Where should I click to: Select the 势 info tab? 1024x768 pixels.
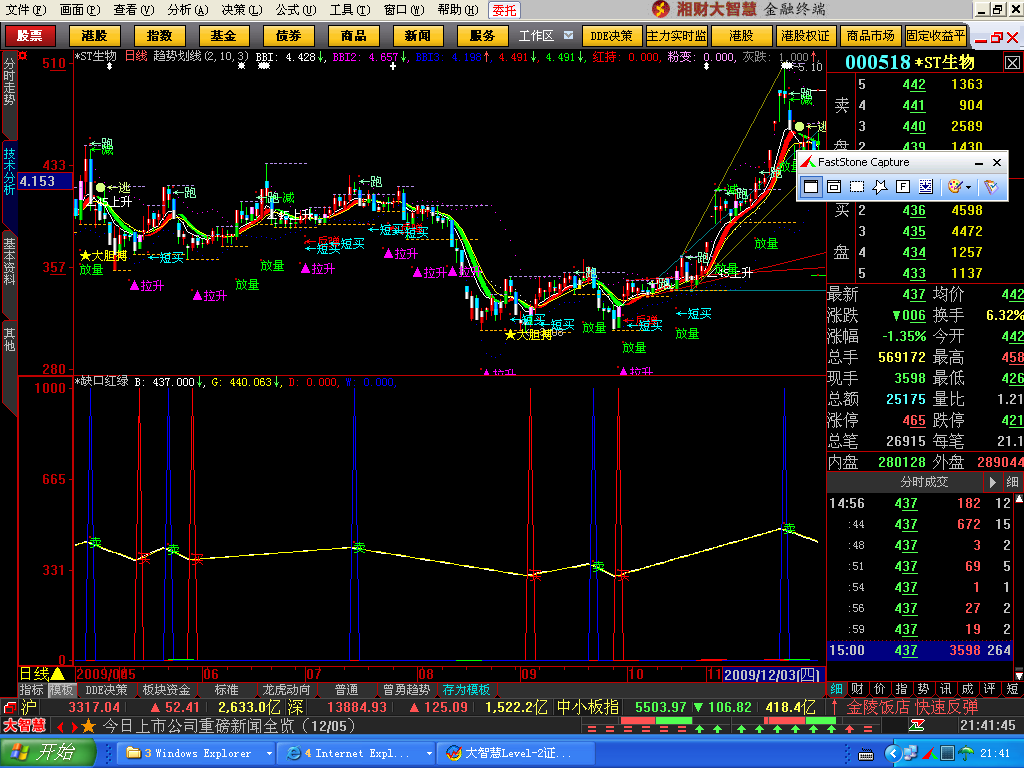click(923, 689)
